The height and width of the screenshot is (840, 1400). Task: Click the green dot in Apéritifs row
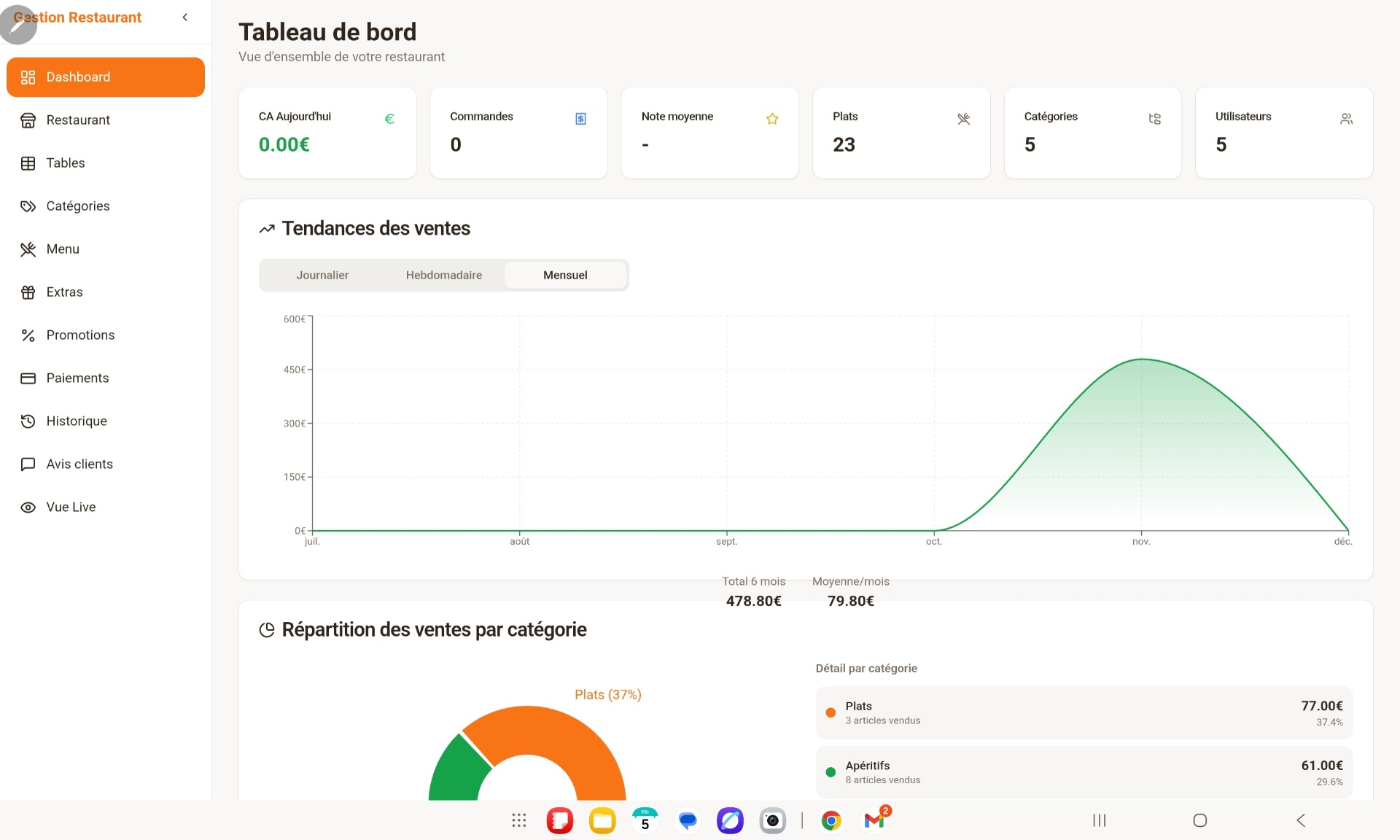(x=831, y=772)
